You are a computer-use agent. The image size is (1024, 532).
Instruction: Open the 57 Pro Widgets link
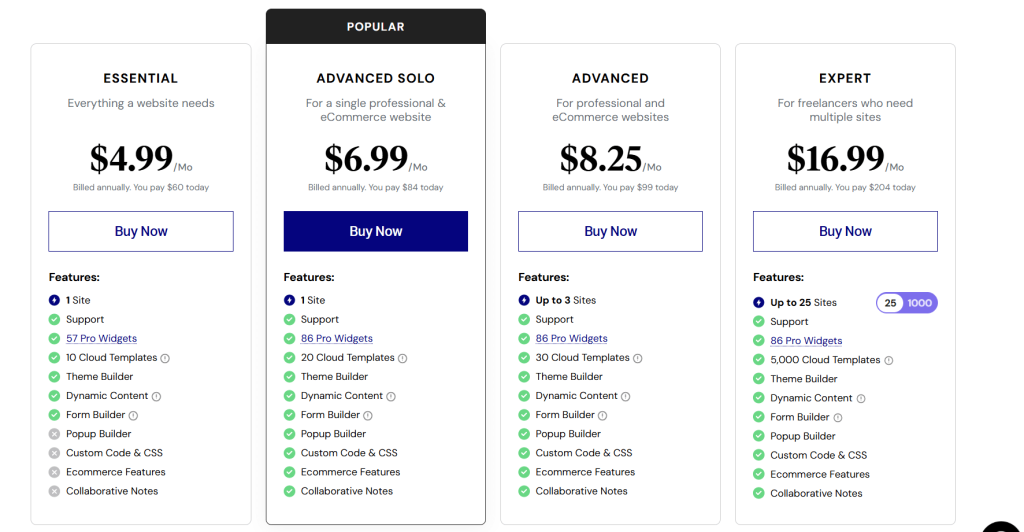tap(102, 339)
